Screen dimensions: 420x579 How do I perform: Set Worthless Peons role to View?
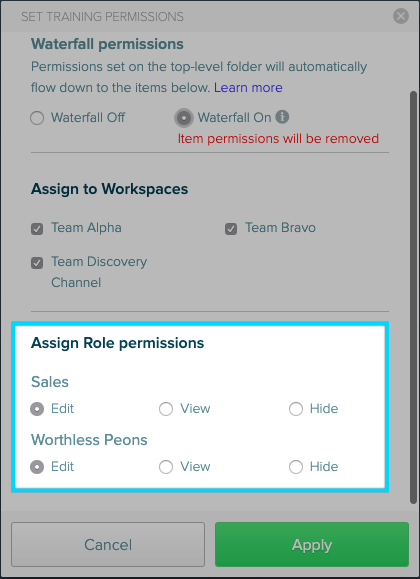(166, 467)
